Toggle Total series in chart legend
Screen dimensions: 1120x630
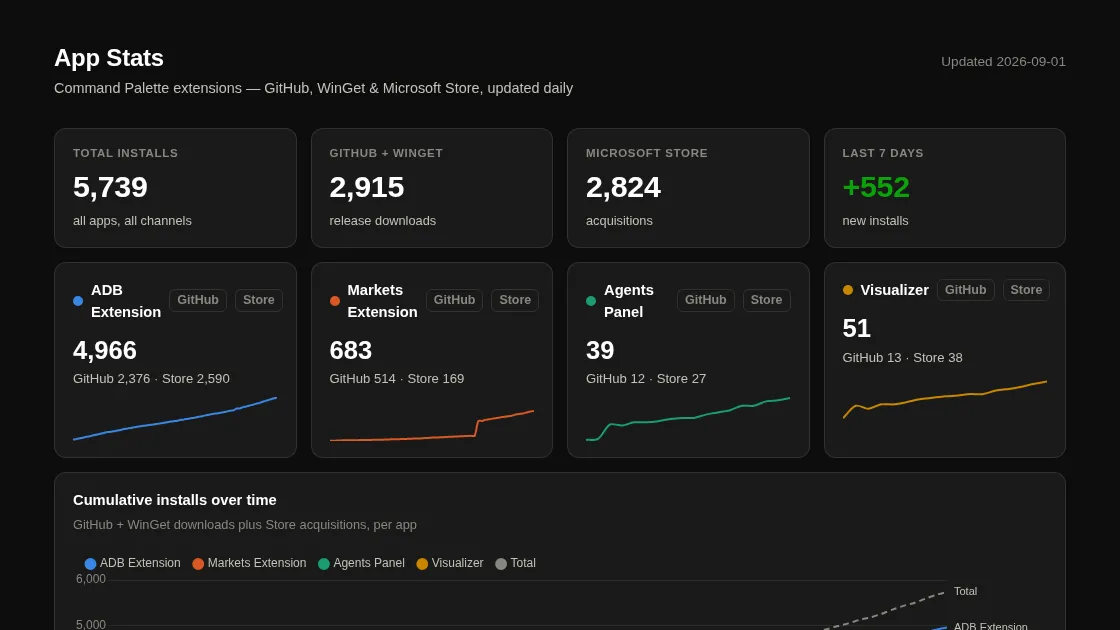516,563
